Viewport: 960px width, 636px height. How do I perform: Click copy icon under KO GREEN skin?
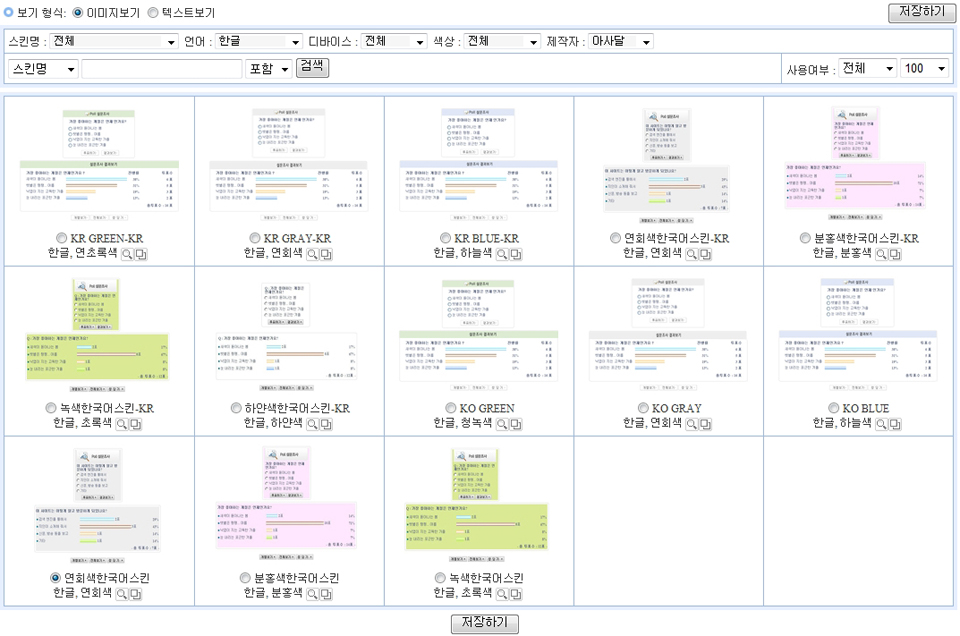[517, 425]
